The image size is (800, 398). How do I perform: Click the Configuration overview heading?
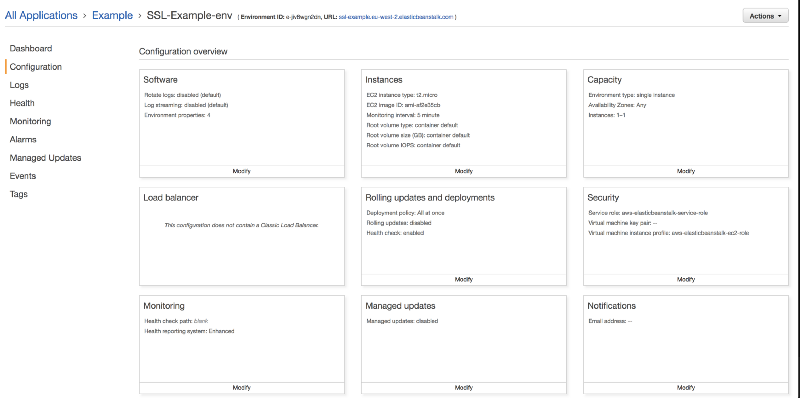coord(183,52)
